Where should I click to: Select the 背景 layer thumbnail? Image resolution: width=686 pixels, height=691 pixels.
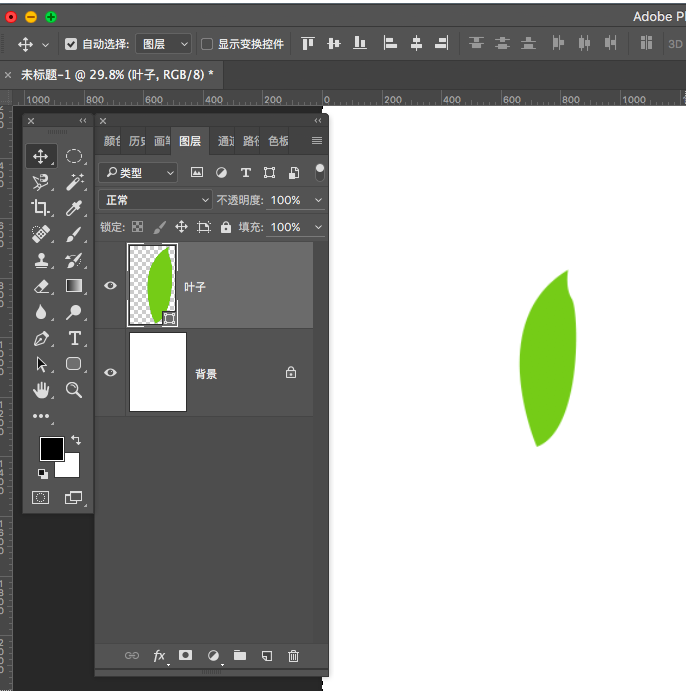pyautogui.click(x=158, y=372)
